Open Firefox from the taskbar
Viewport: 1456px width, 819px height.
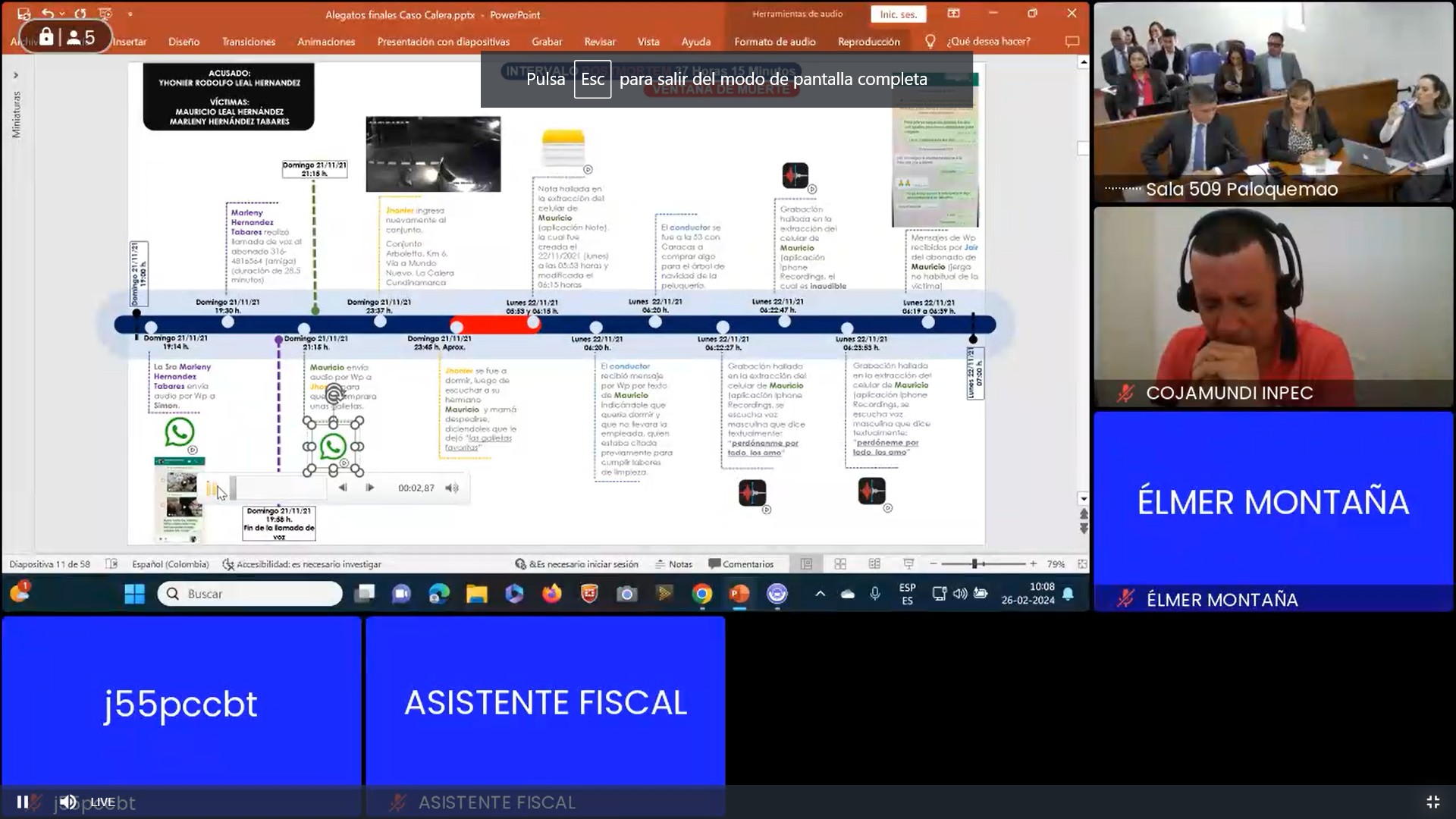552,594
